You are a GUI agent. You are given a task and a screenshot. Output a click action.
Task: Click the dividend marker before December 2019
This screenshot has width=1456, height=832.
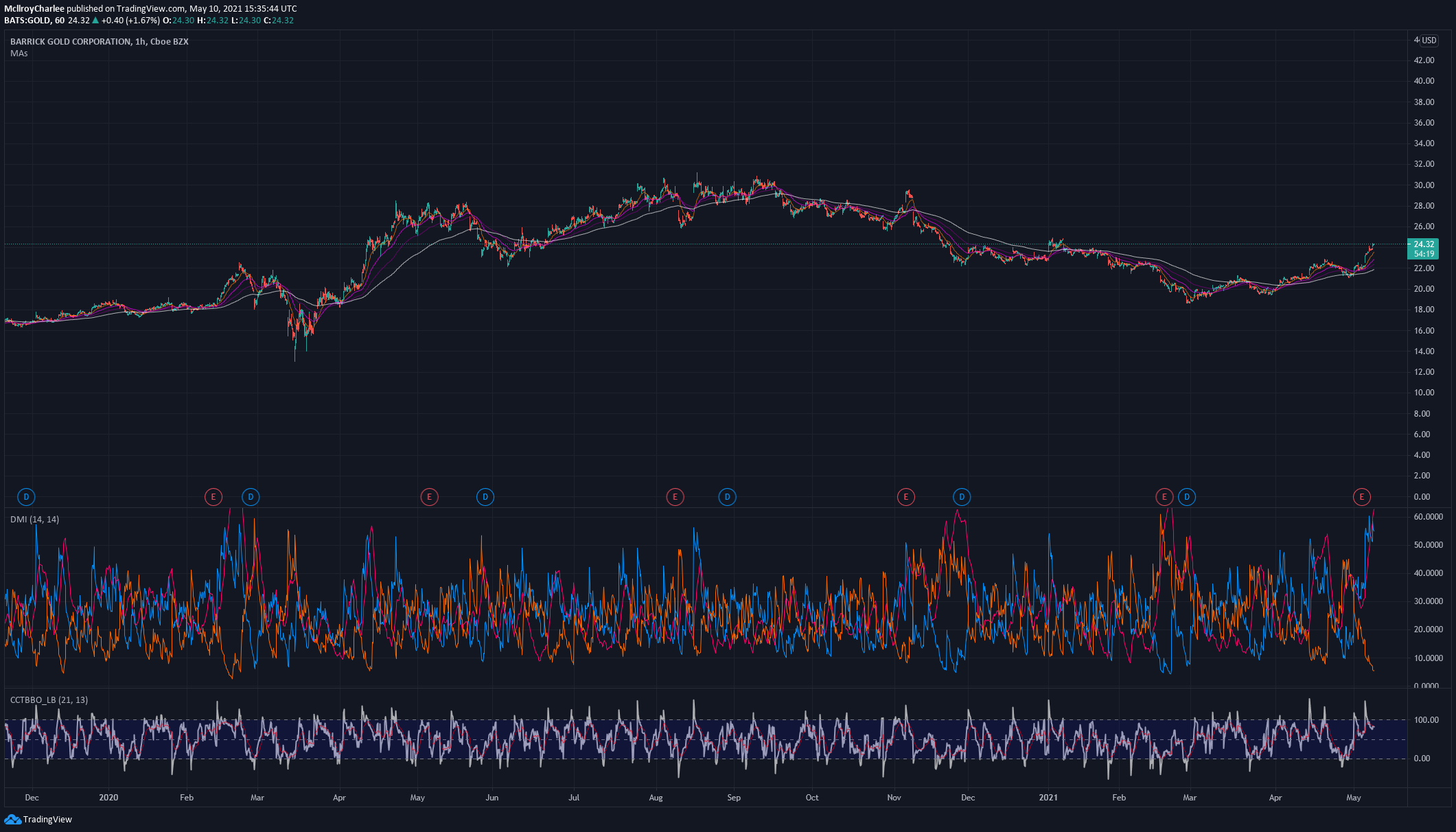[x=26, y=497]
